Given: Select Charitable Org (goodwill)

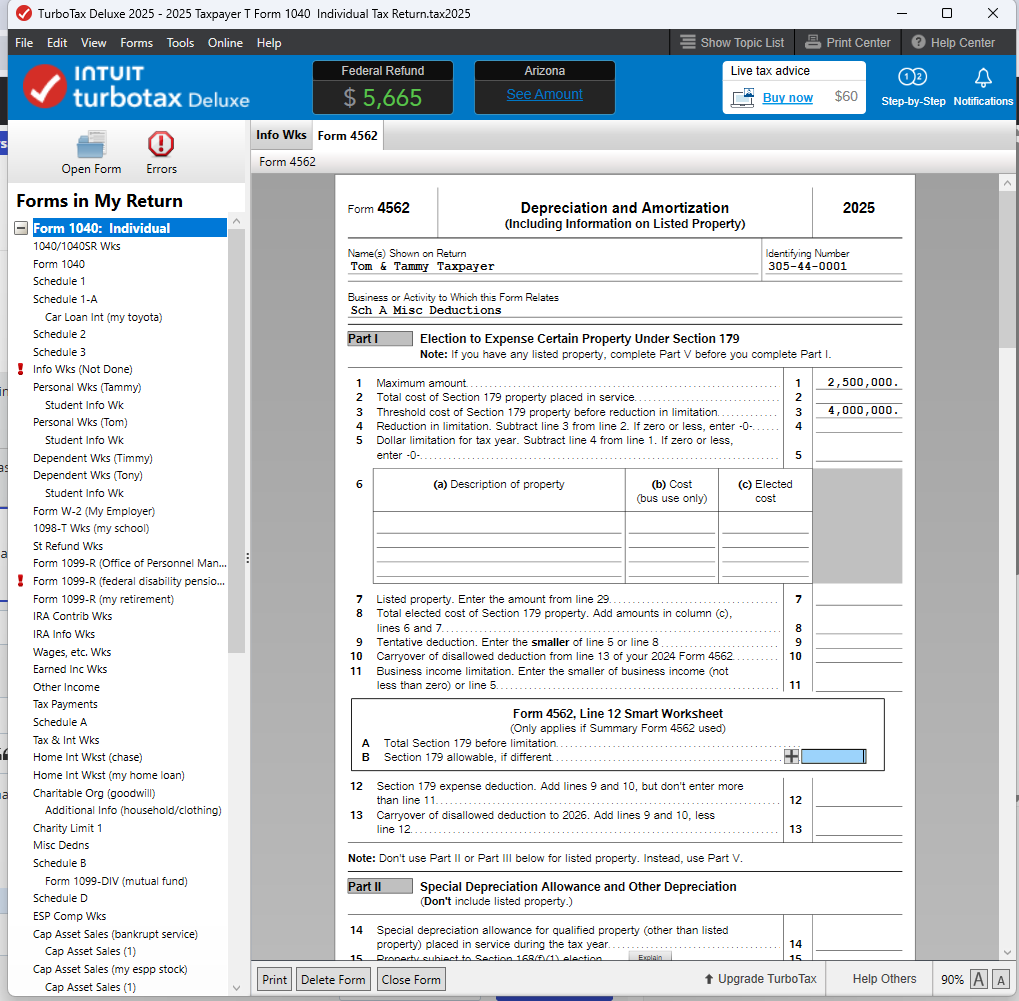Looking at the screenshot, I should click(94, 793).
